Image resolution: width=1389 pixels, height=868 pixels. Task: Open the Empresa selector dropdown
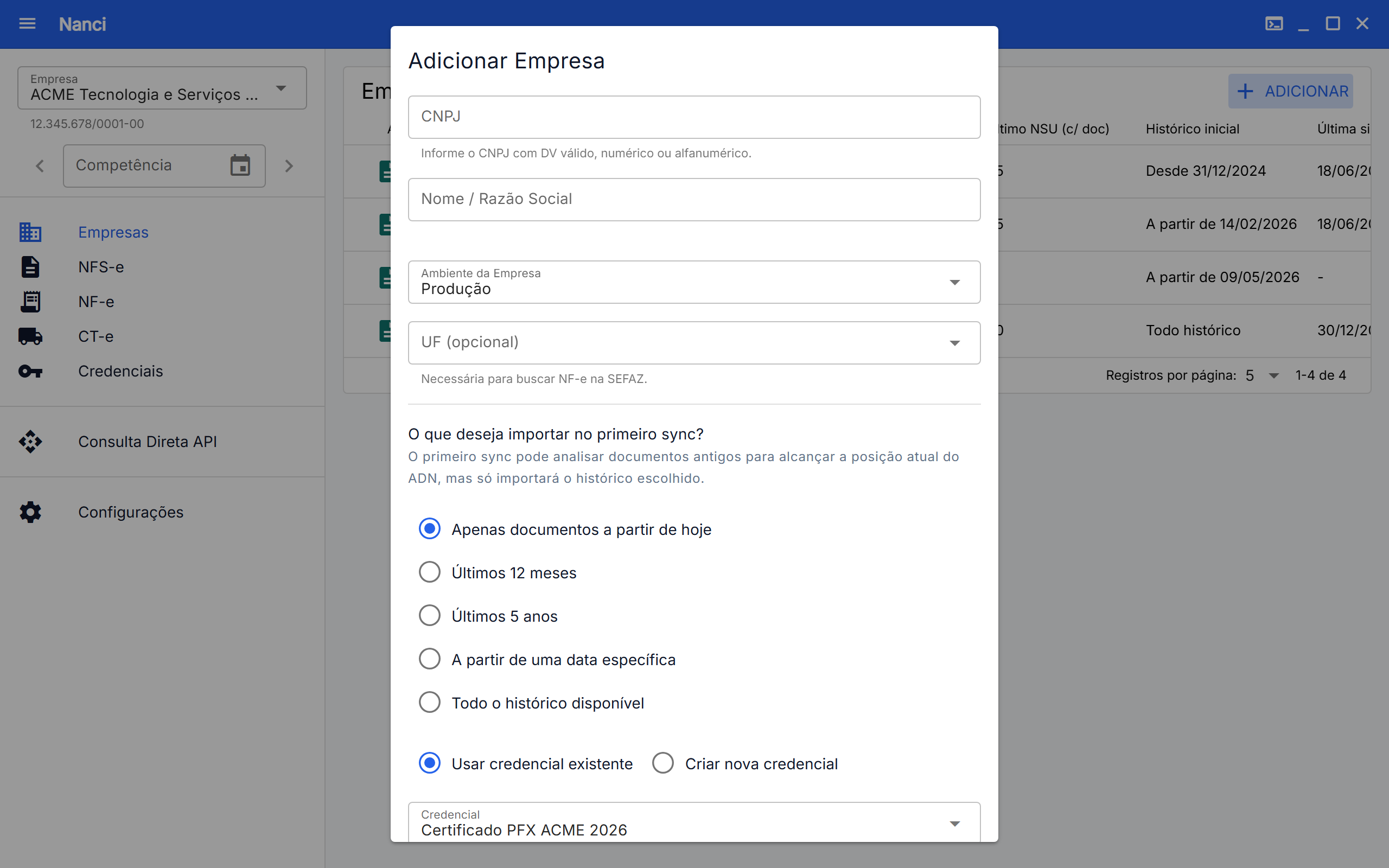coord(162,88)
